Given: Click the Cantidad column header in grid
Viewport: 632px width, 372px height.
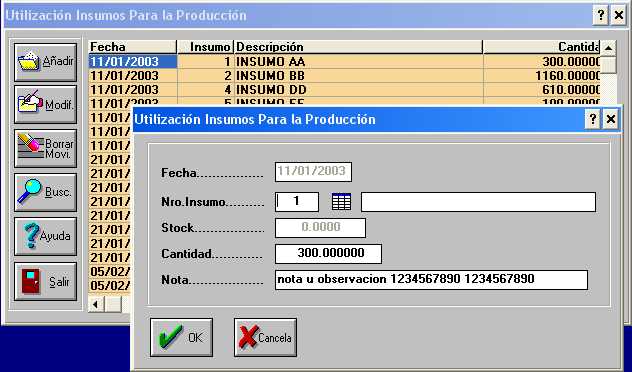Looking at the screenshot, I should (541, 47).
